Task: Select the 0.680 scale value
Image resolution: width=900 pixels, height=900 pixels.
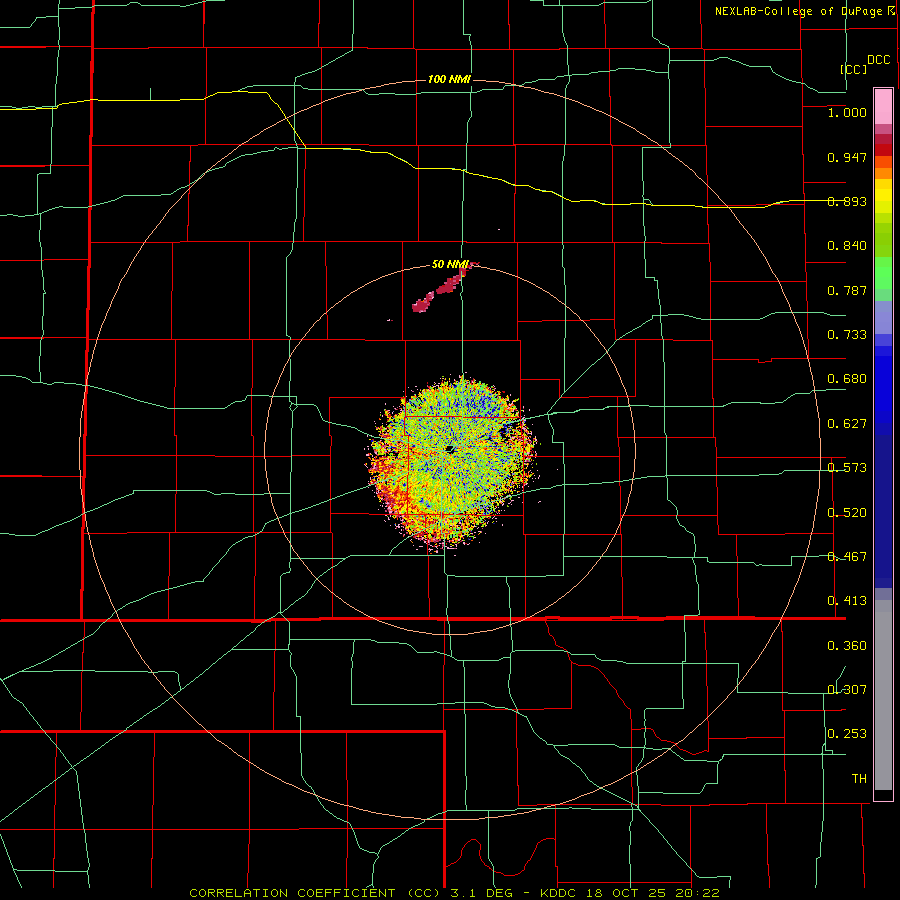Action: pos(847,379)
